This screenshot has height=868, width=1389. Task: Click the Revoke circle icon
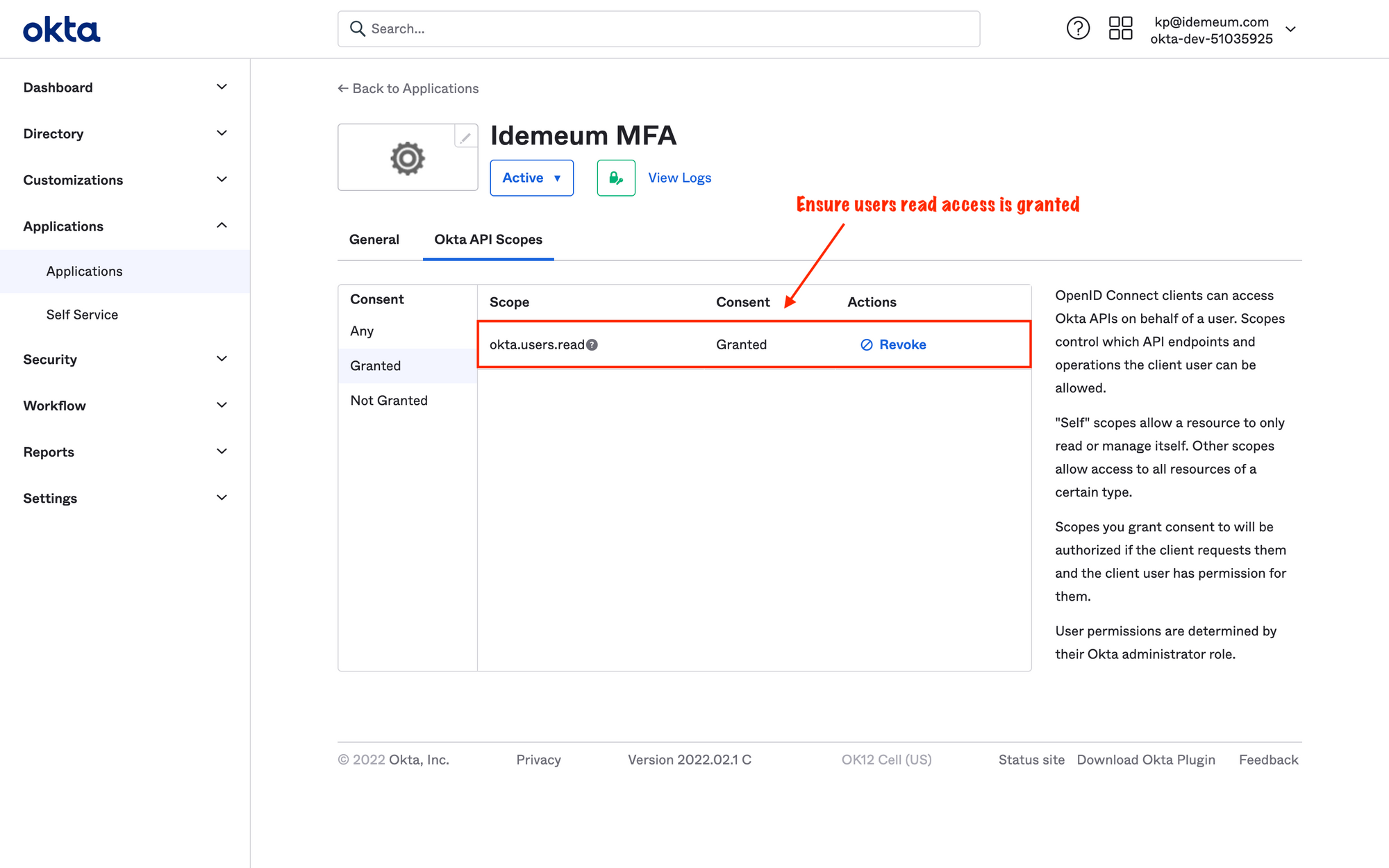click(x=867, y=344)
